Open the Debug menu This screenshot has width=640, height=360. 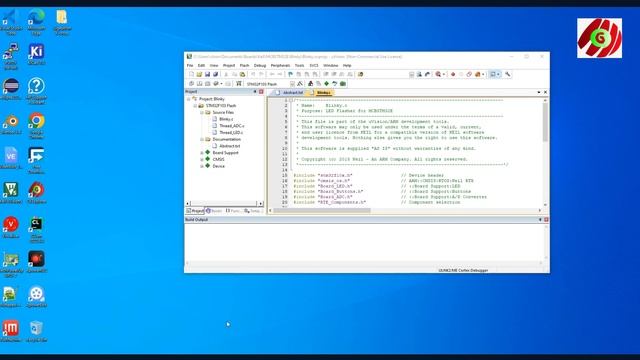(x=260, y=65)
